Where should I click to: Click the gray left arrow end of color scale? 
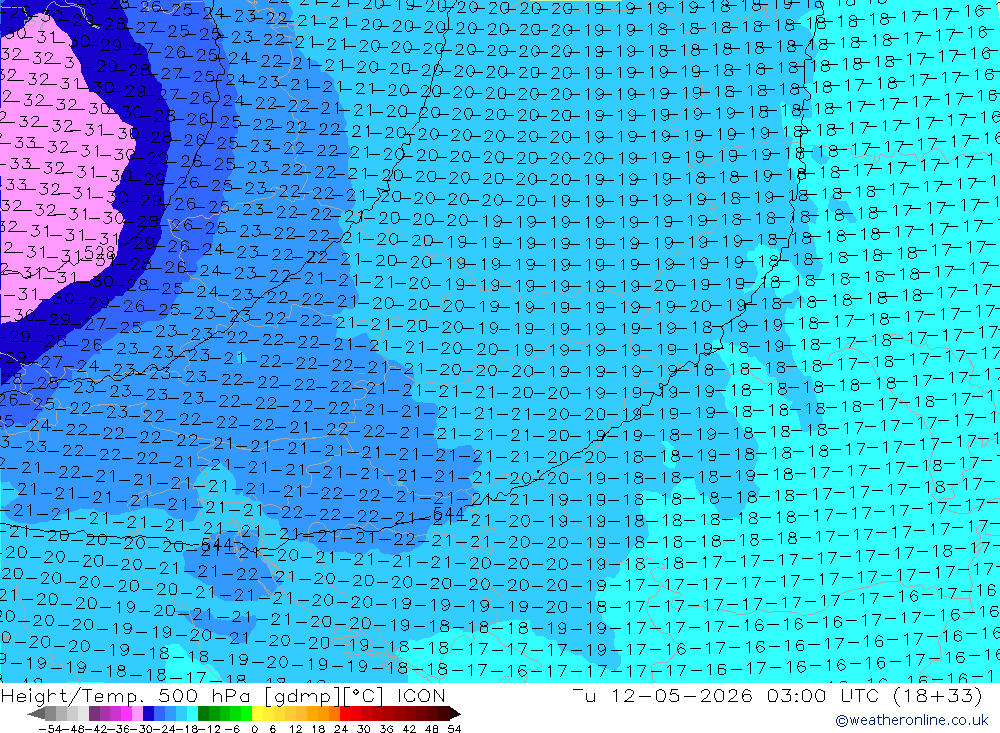coord(36,713)
